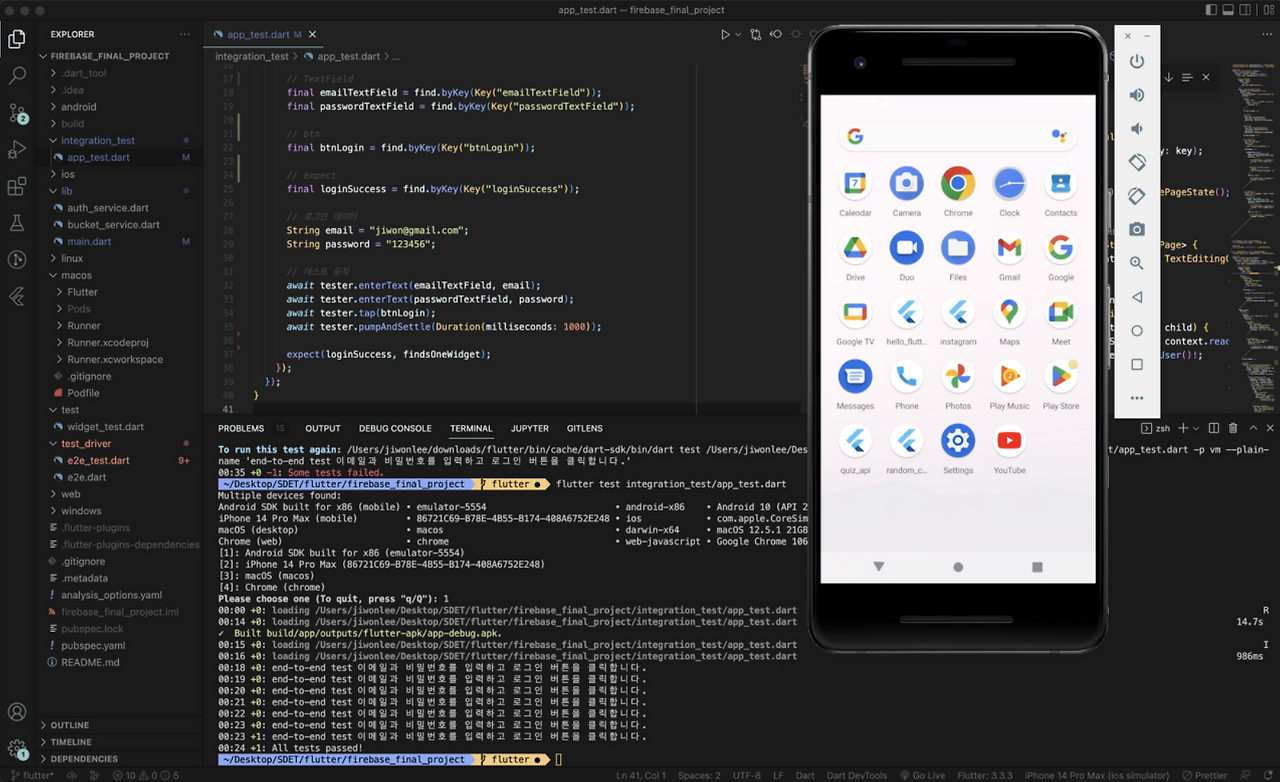Open main.dart in the explorer

tap(119, 242)
